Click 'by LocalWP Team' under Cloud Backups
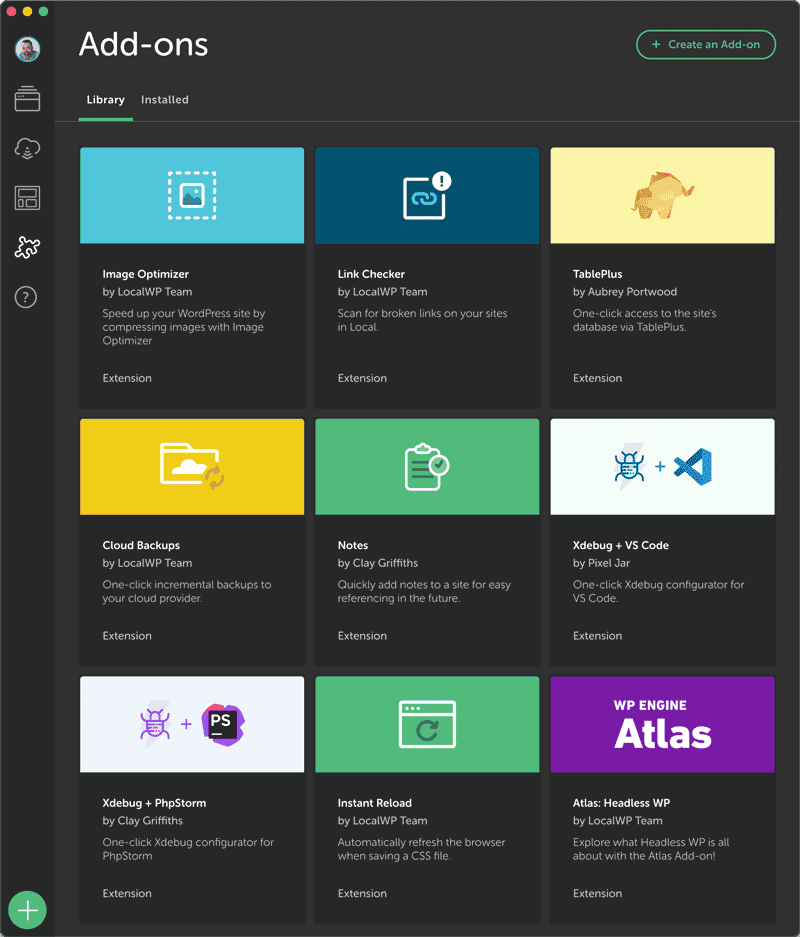The image size is (800, 937). 147,563
